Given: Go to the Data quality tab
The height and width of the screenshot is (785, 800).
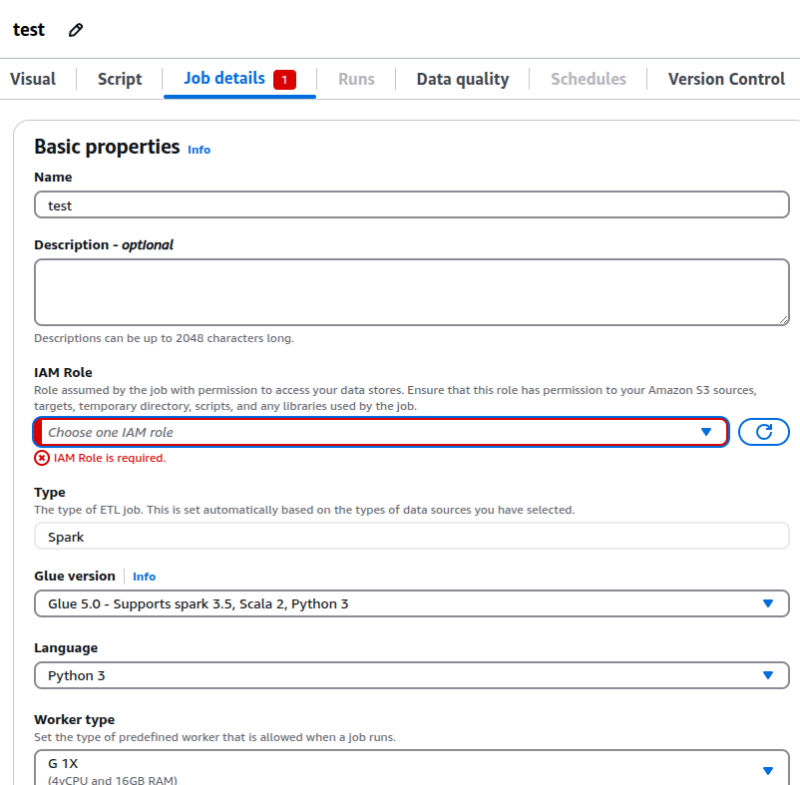Looking at the screenshot, I should point(462,79).
